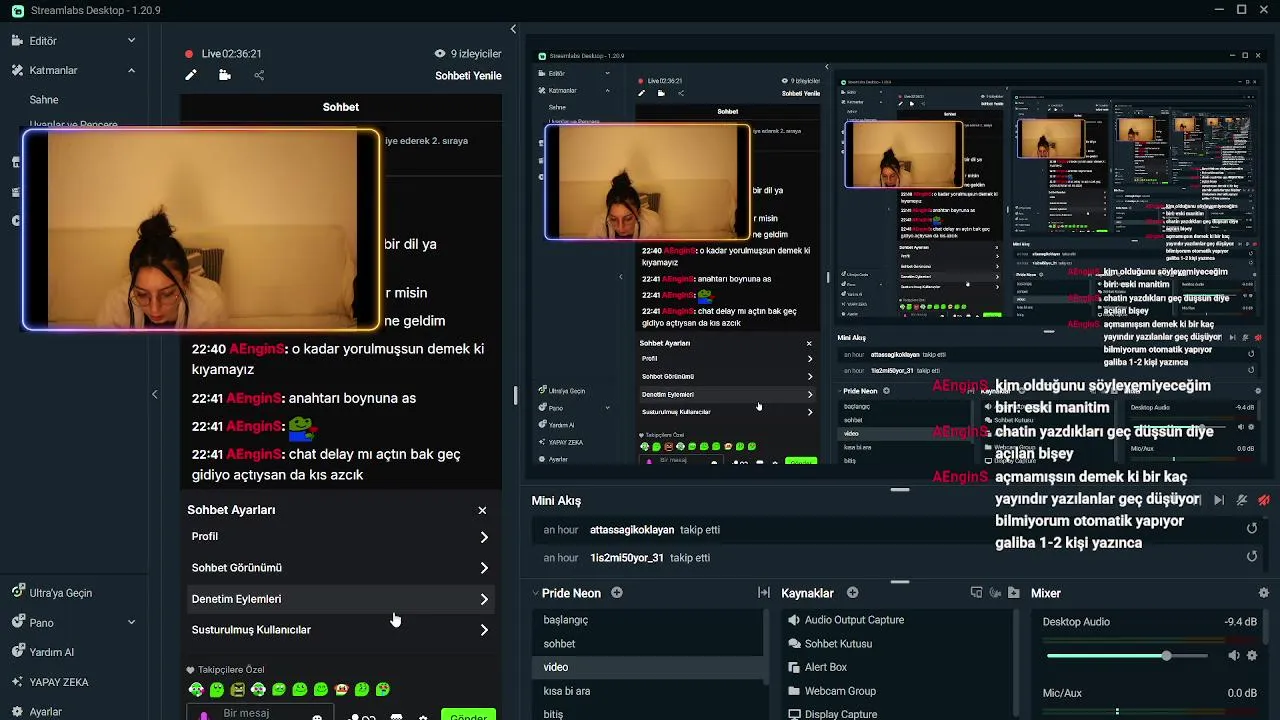Open the Mixer settings gear

click(1264, 593)
